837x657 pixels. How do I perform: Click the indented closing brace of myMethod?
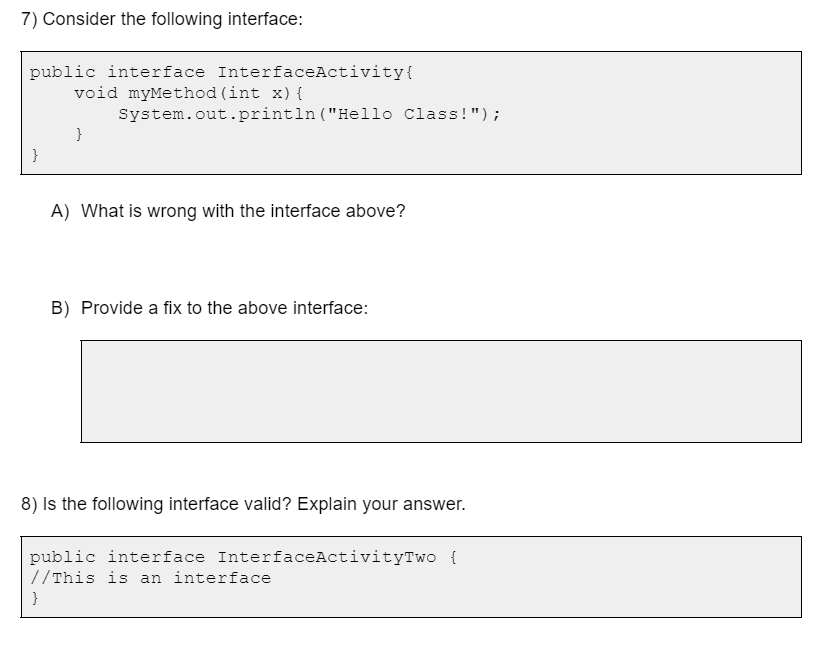click(79, 133)
